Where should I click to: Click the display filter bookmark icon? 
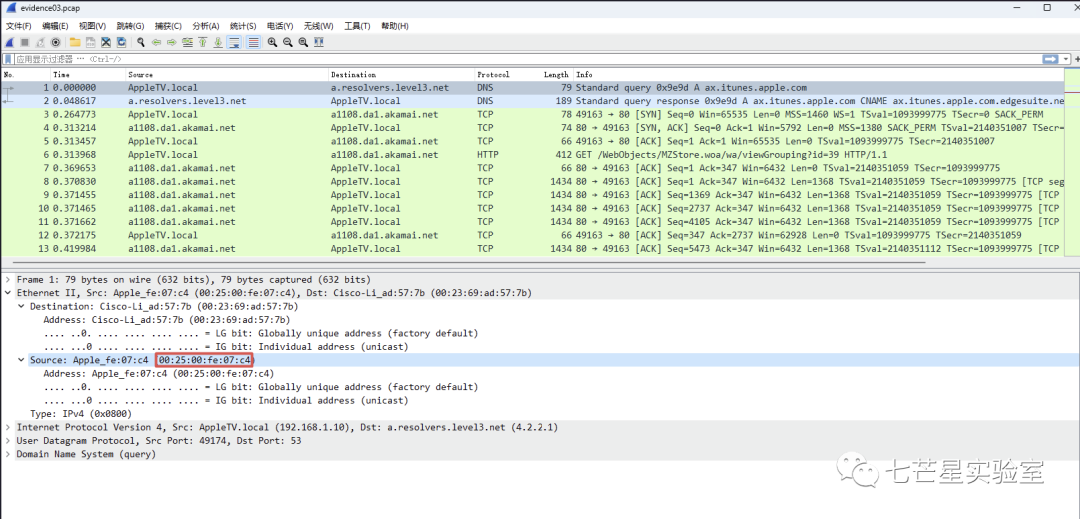click(x=9, y=59)
